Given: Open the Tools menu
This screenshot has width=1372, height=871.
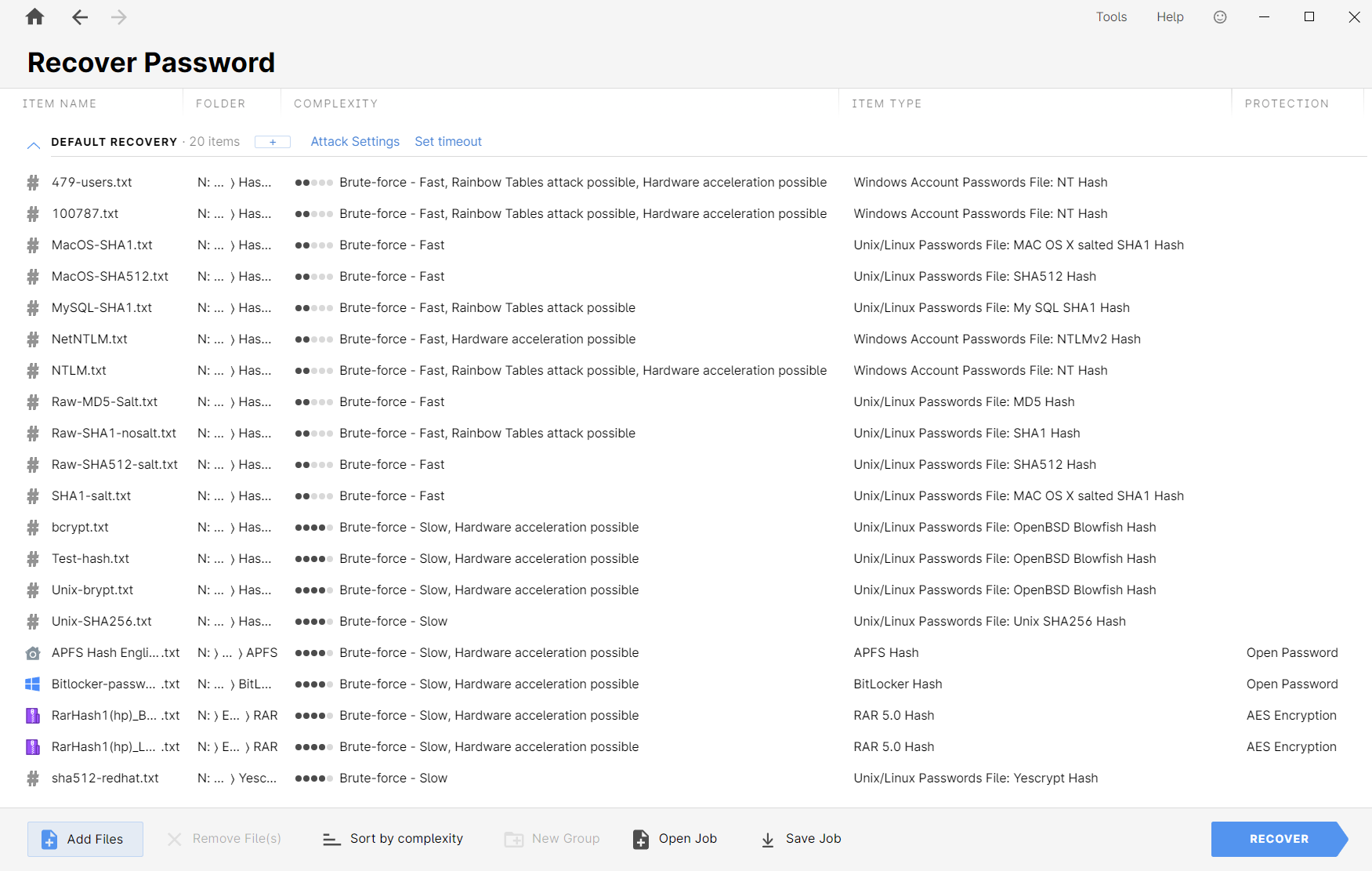Looking at the screenshot, I should point(1111,16).
